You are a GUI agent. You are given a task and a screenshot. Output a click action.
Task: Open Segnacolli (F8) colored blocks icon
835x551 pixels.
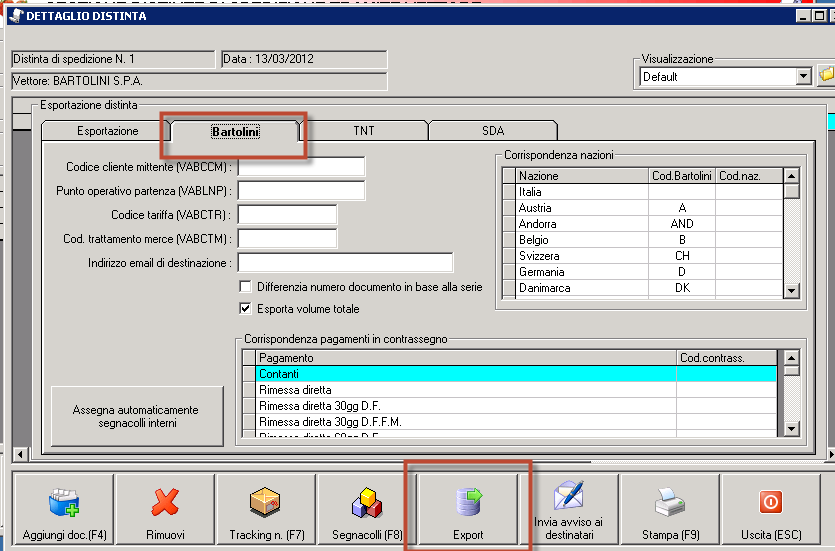(367, 508)
